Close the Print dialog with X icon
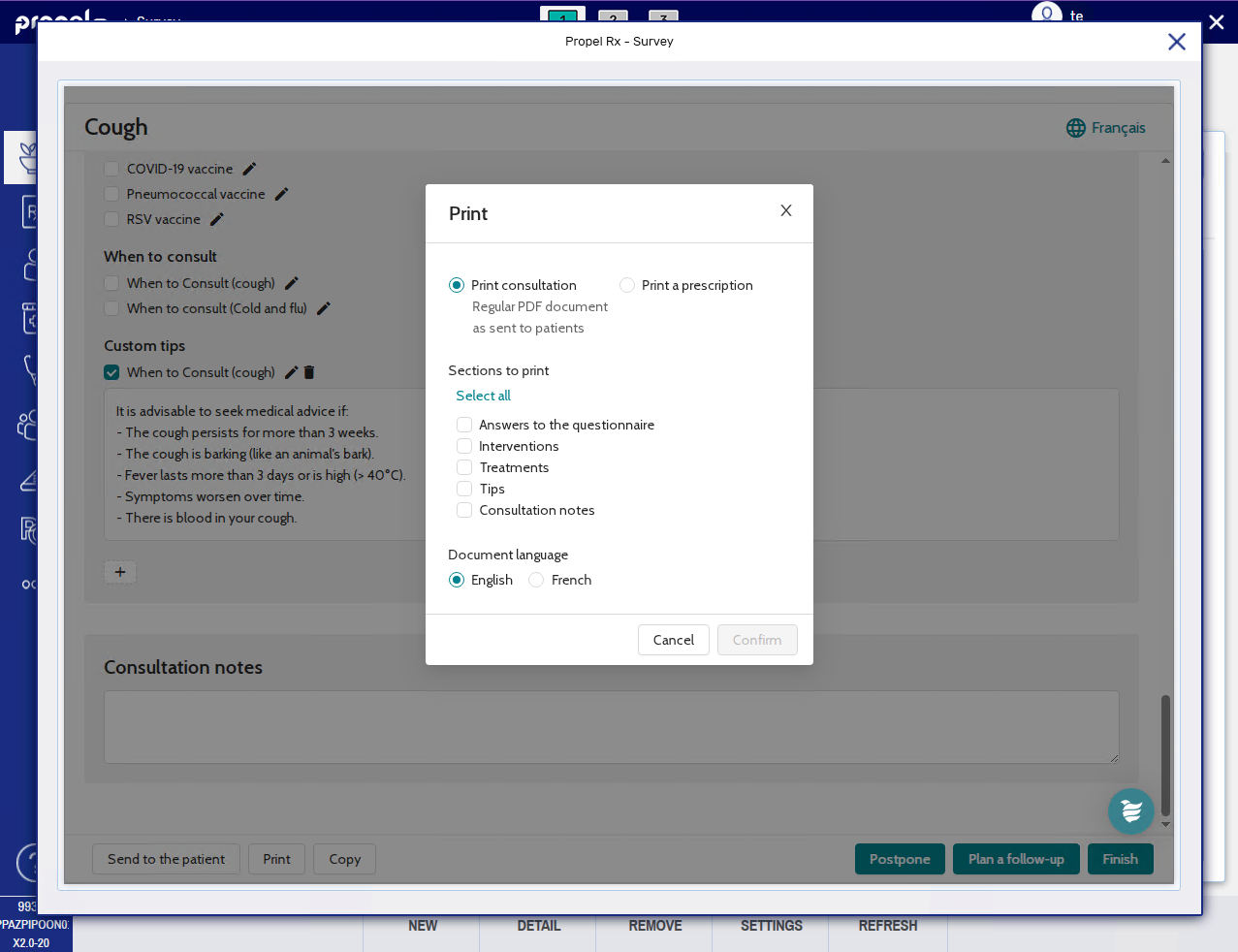1238x952 pixels. pyautogui.click(x=786, y=210)
